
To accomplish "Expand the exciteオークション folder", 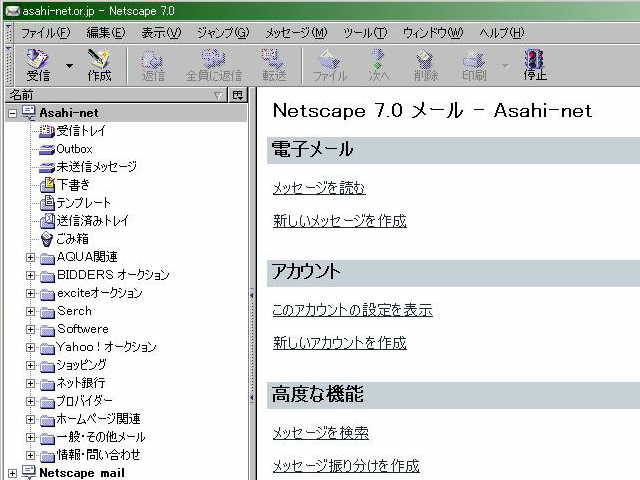I will point(30,293).
